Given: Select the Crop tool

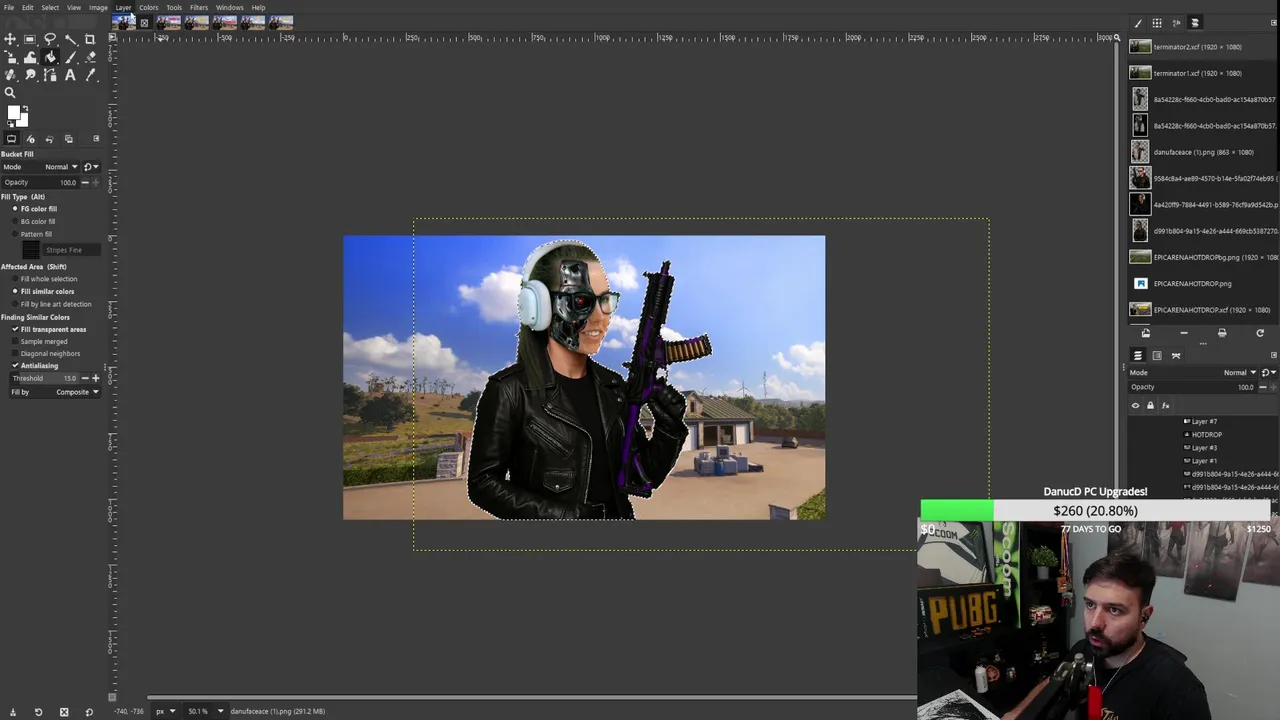Looking at the screenshot, I should click(90, 39).
